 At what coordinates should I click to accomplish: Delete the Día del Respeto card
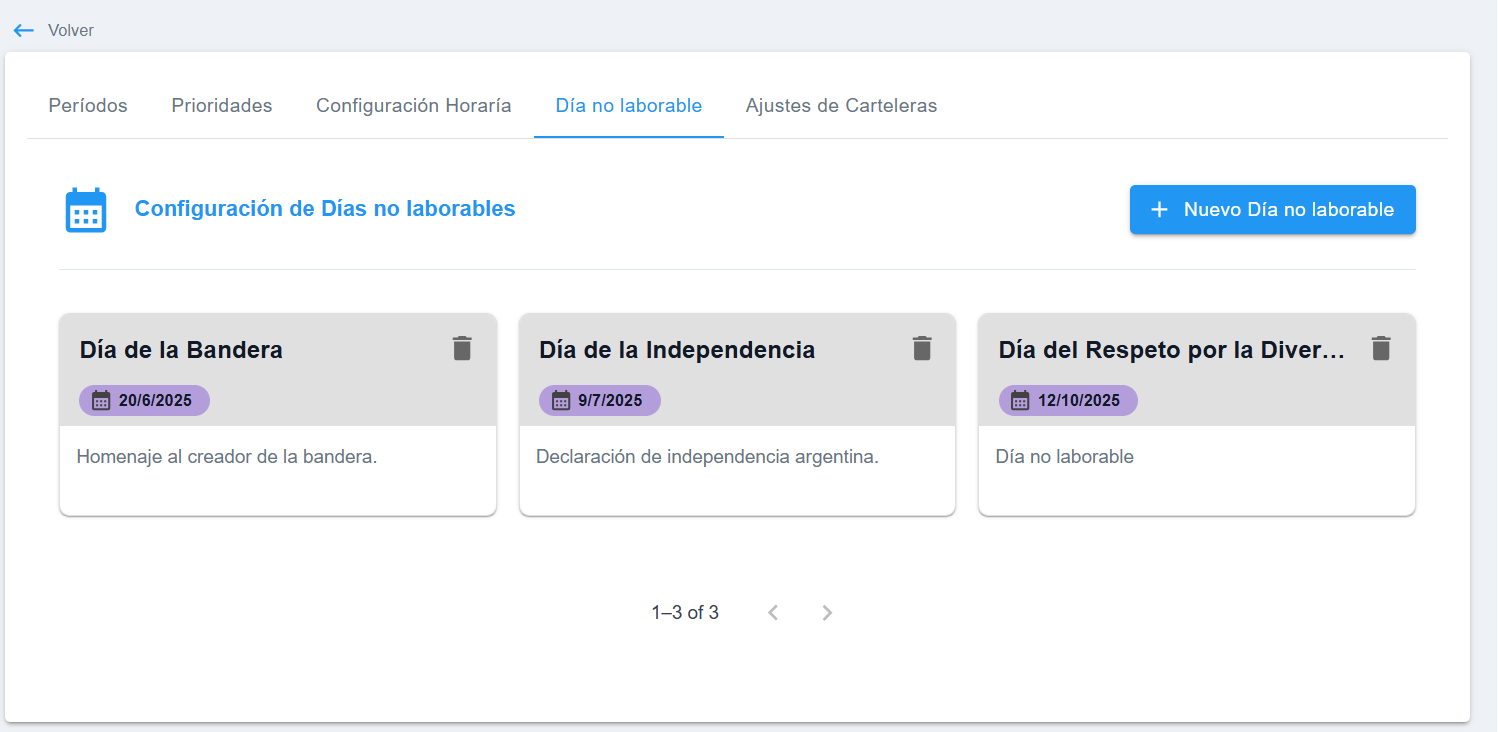(x=1381, y=348)
